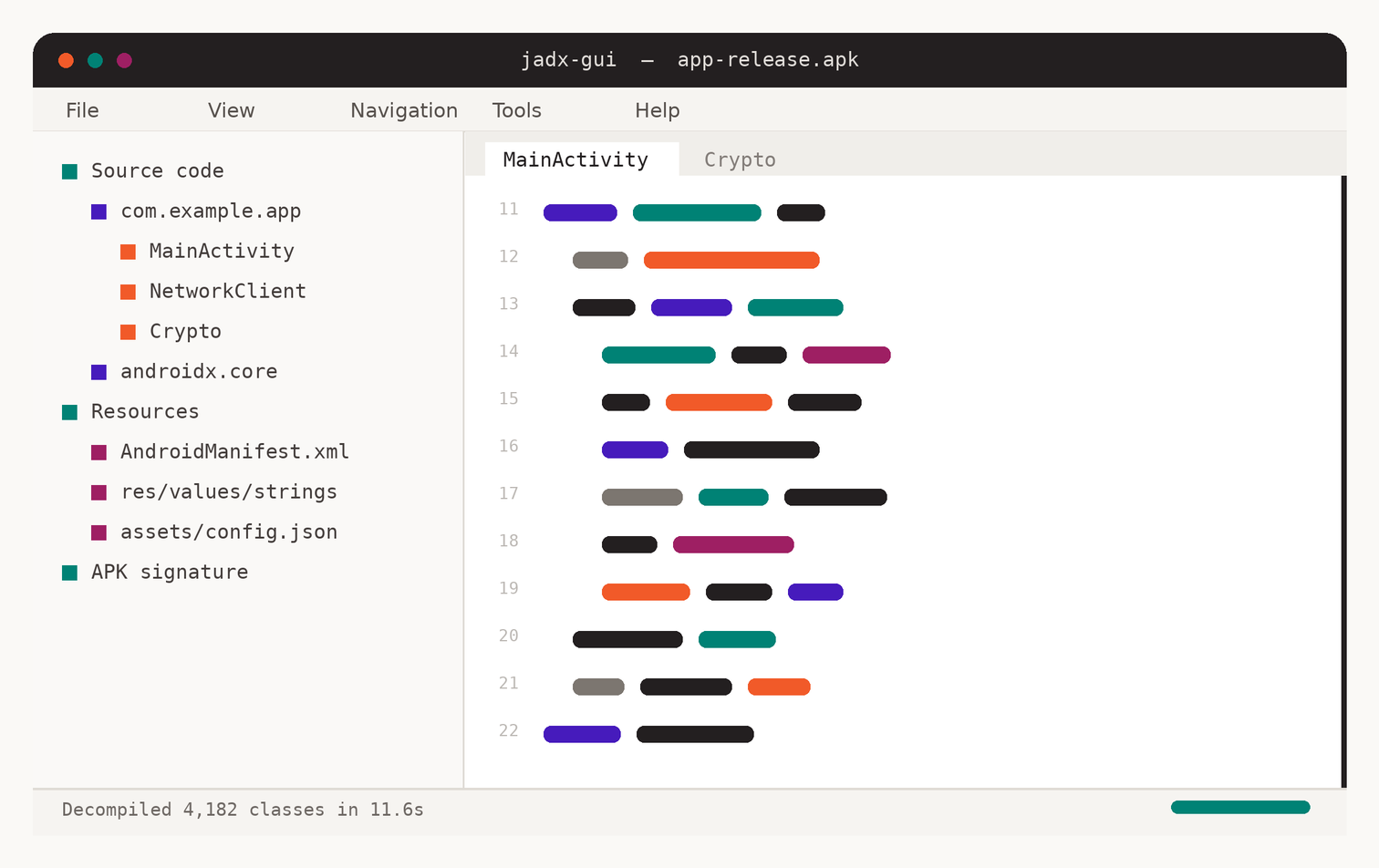This screenshot has width=1379, height=868.
Task: Open the File menu
Action: [x=82, y=110]
